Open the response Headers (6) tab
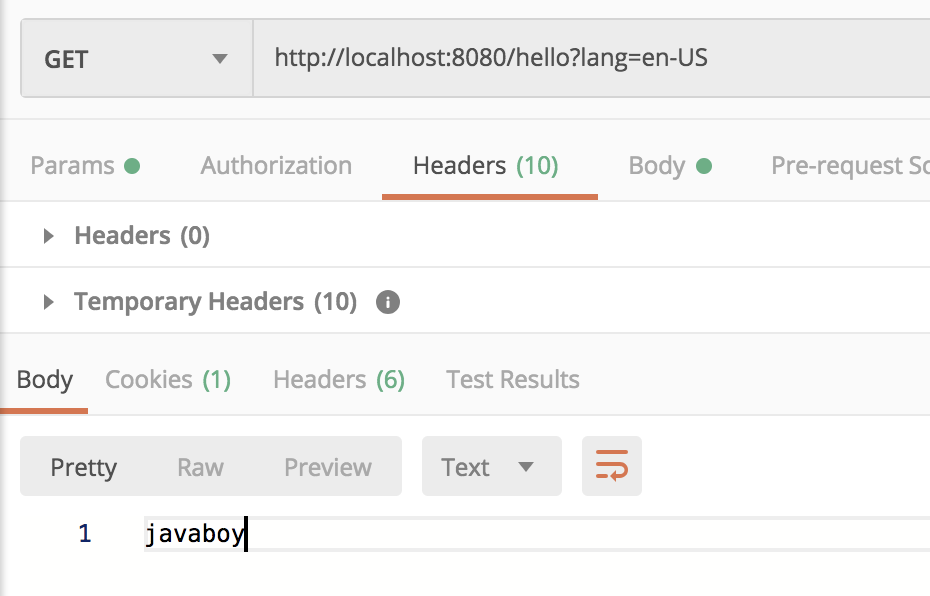The height and width of the screenshot is (596, 930). (339, 380)
